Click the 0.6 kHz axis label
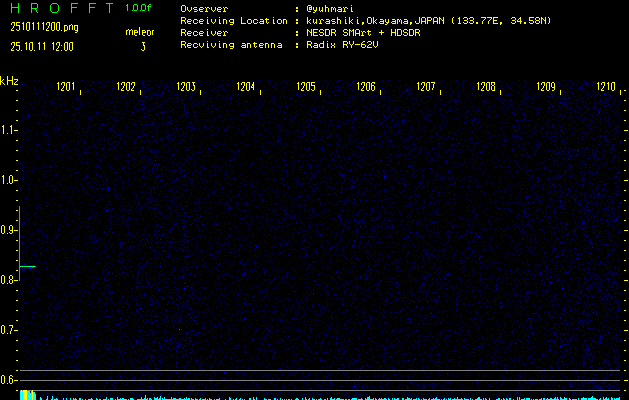The height and width of the screenshot is (400, 629). tap(8, 380)
